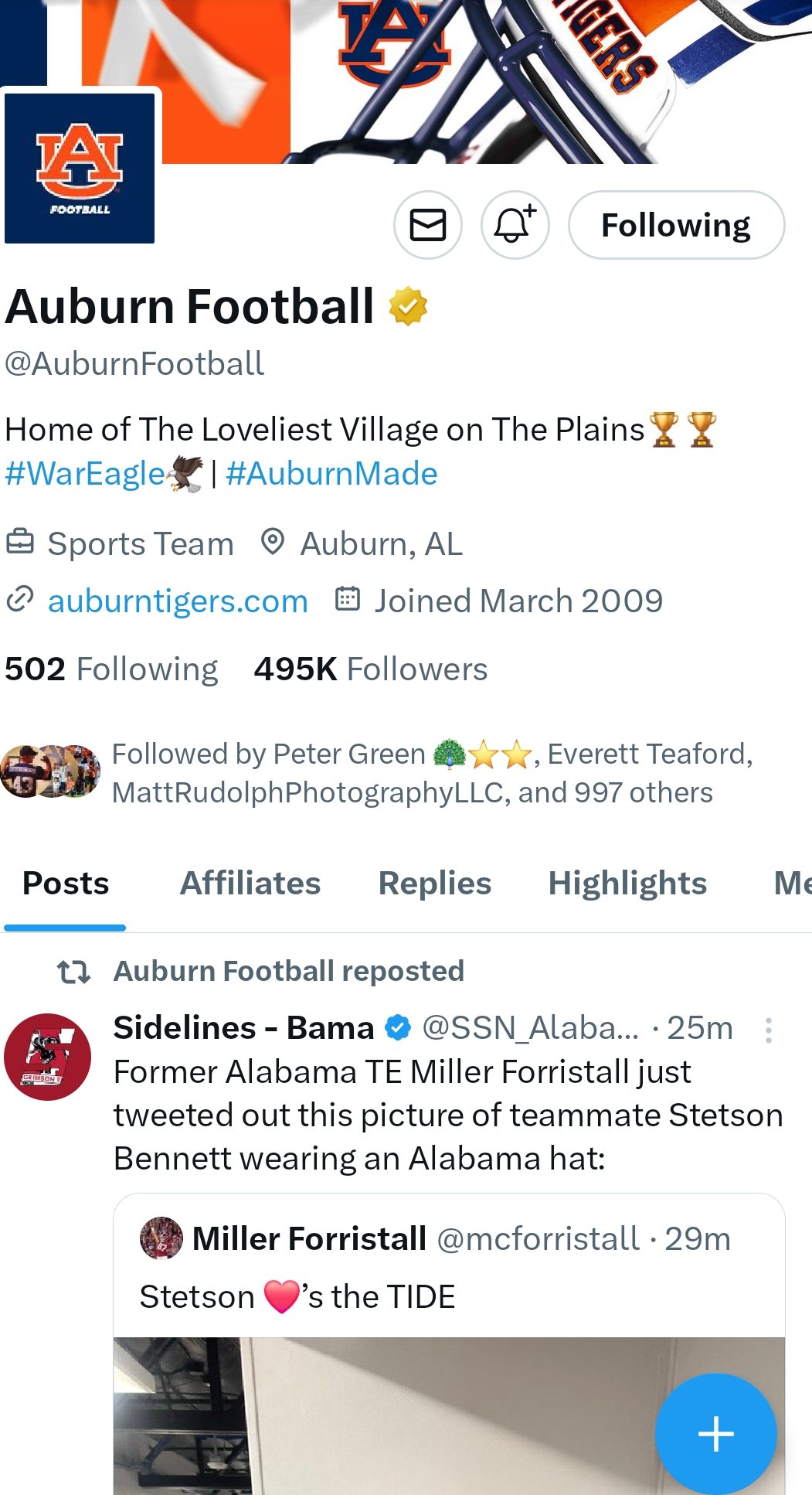Viewport: 812px width, 1495px height.
Task: Compose a new post with the plus button
Action: point(715,1432)
